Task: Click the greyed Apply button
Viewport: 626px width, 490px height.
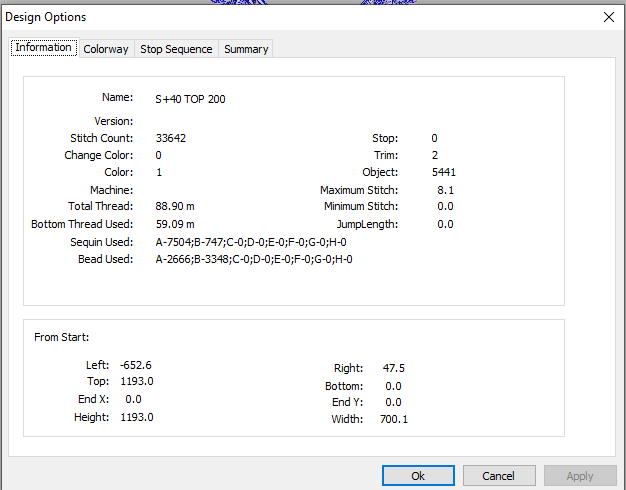Action: [580, 476]
